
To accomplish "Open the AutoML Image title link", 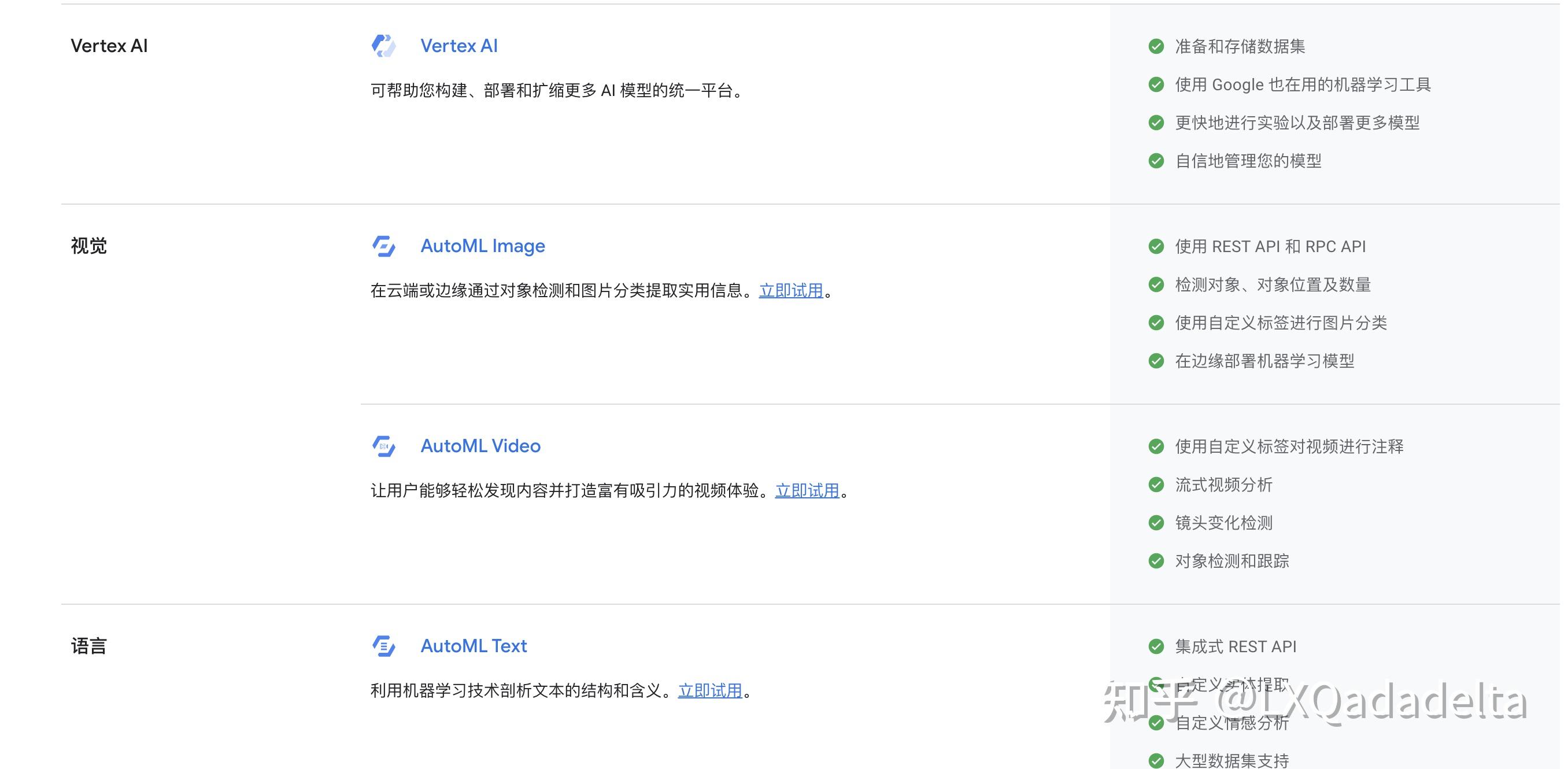I will coord(483,246).
